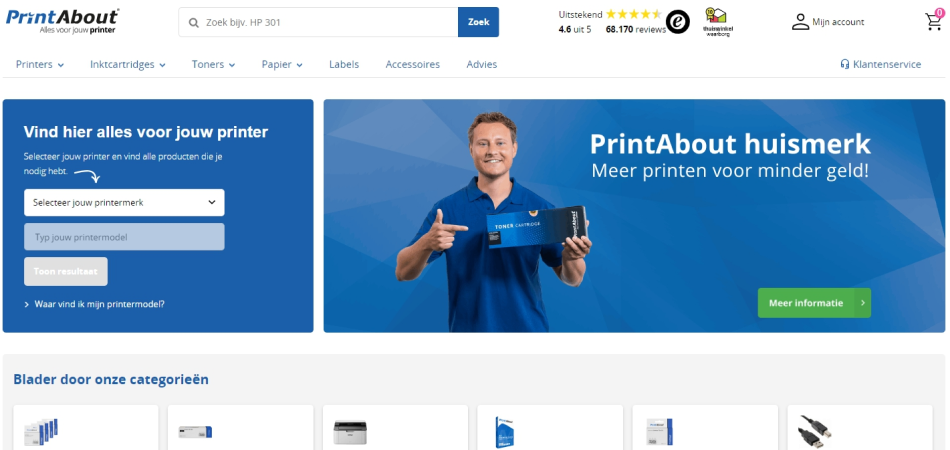Expand Waar vind ik mijn printermodel
Image resolution: width=950 pixels, height=450 pixels.
pyautogui.click(x=94, y=304)
